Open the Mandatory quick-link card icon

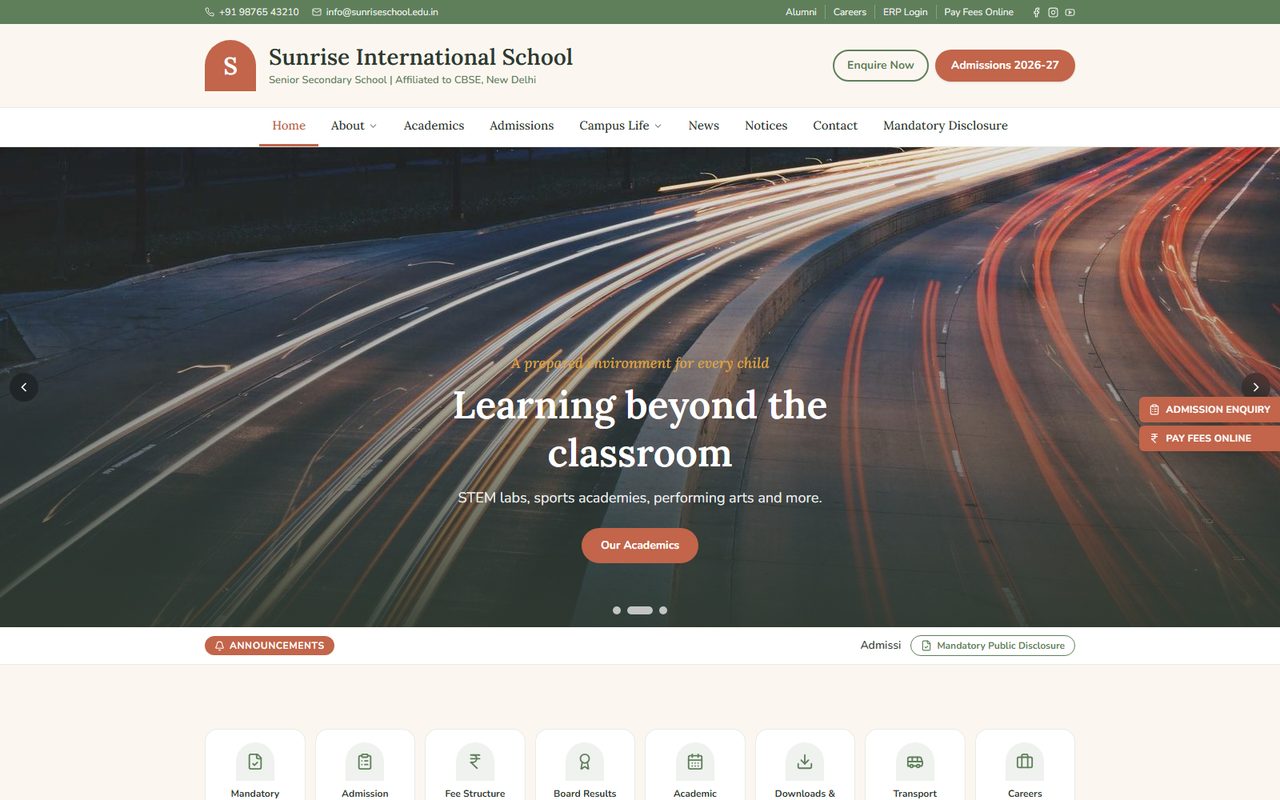[x=255, y=762]
